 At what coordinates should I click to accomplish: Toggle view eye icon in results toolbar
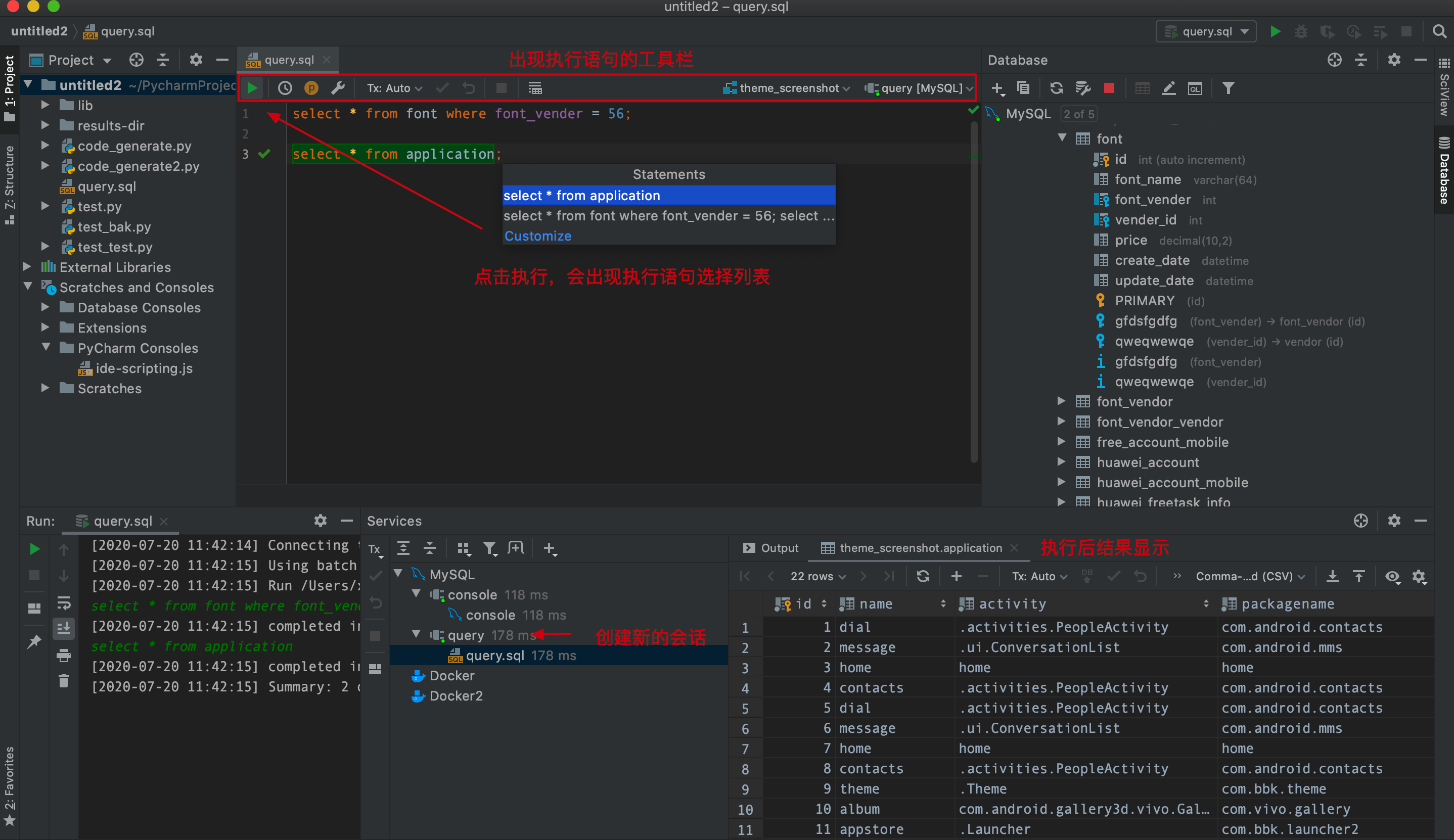click(x=1392, y=576)
